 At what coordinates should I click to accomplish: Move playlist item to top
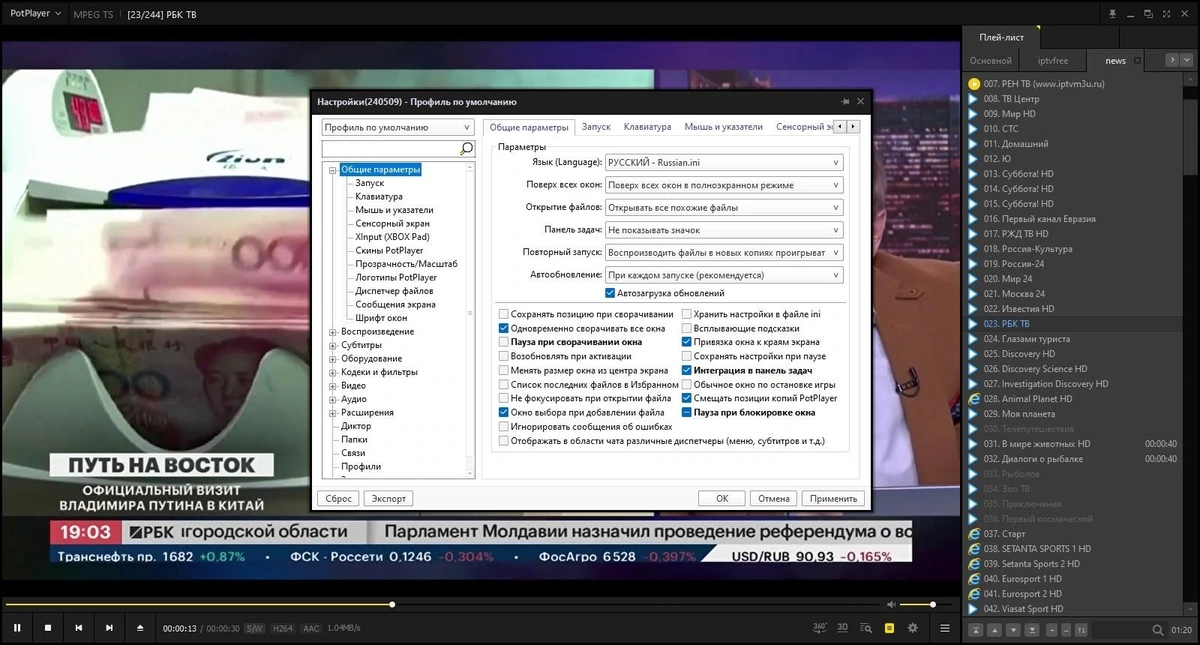click(x=975, y=630)
